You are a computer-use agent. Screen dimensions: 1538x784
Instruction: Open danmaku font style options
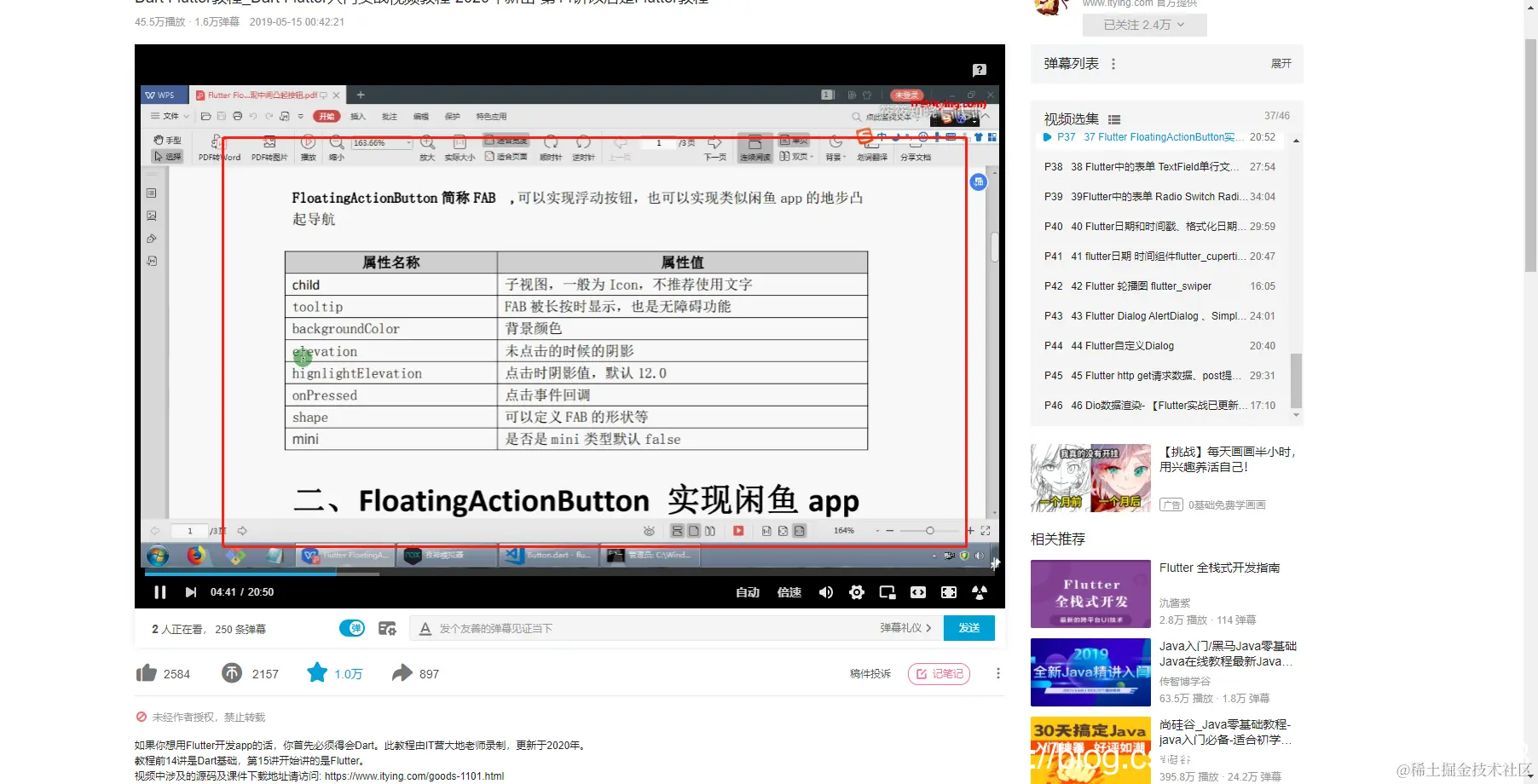(x=425, y=629)
